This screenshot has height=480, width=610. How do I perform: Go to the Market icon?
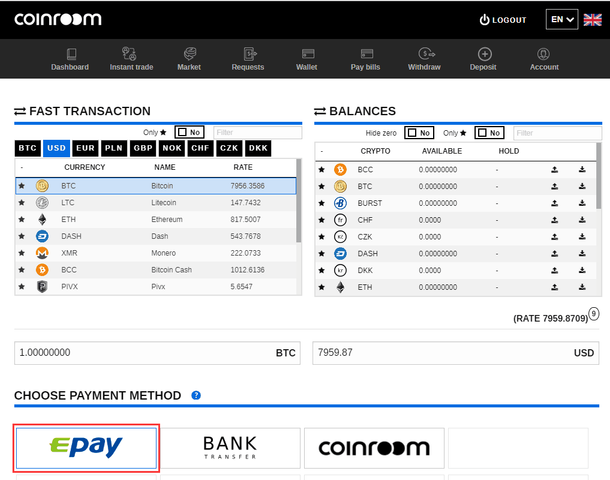190,54
